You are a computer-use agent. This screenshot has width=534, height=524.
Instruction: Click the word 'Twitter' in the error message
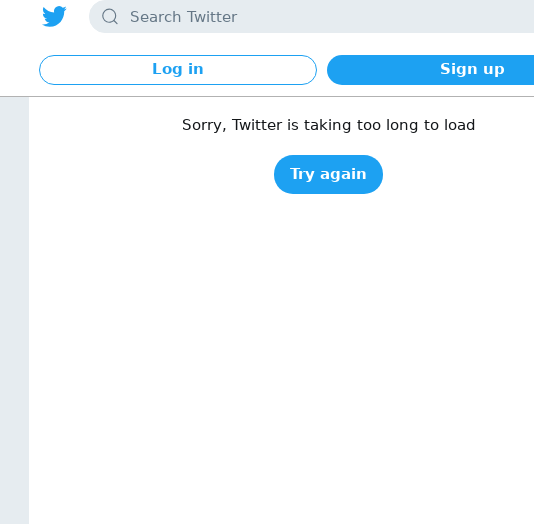(257, 125)
